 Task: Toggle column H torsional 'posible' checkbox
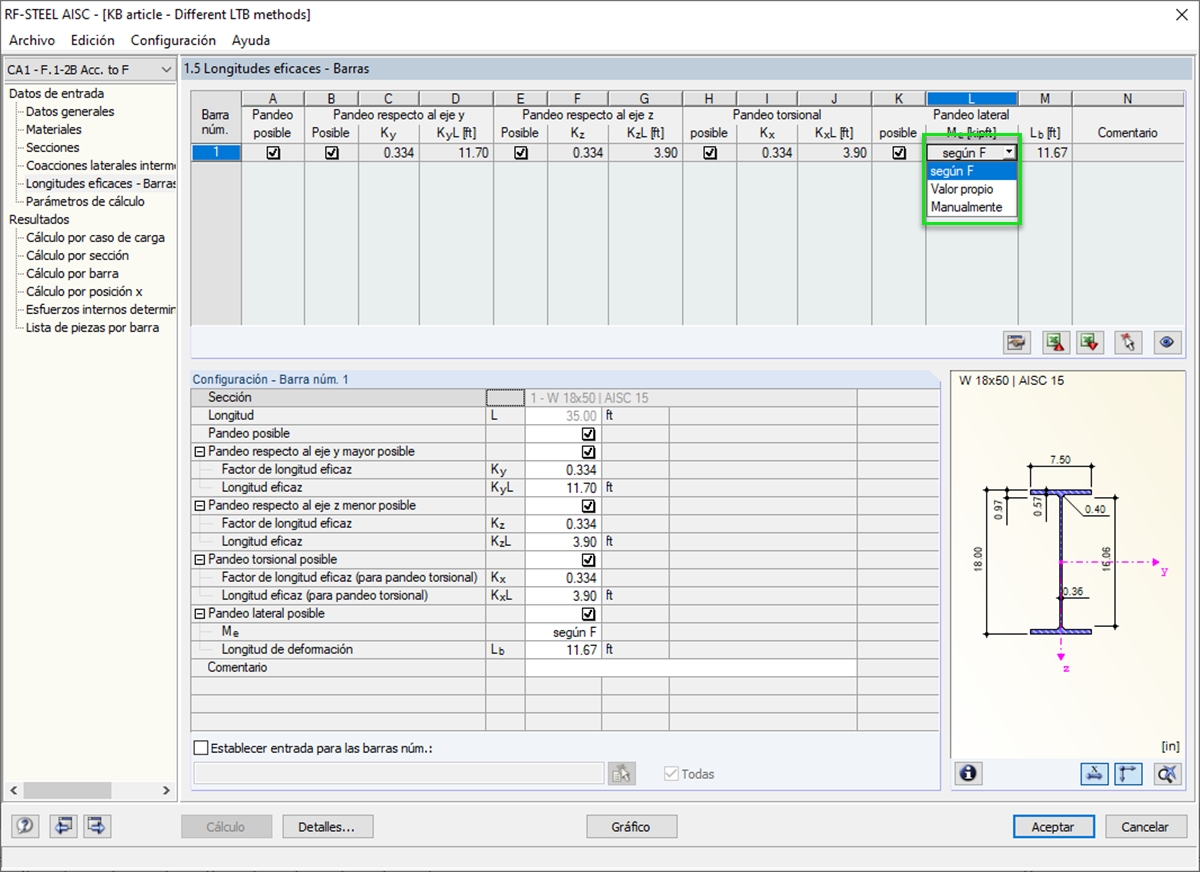click(710, 153)
